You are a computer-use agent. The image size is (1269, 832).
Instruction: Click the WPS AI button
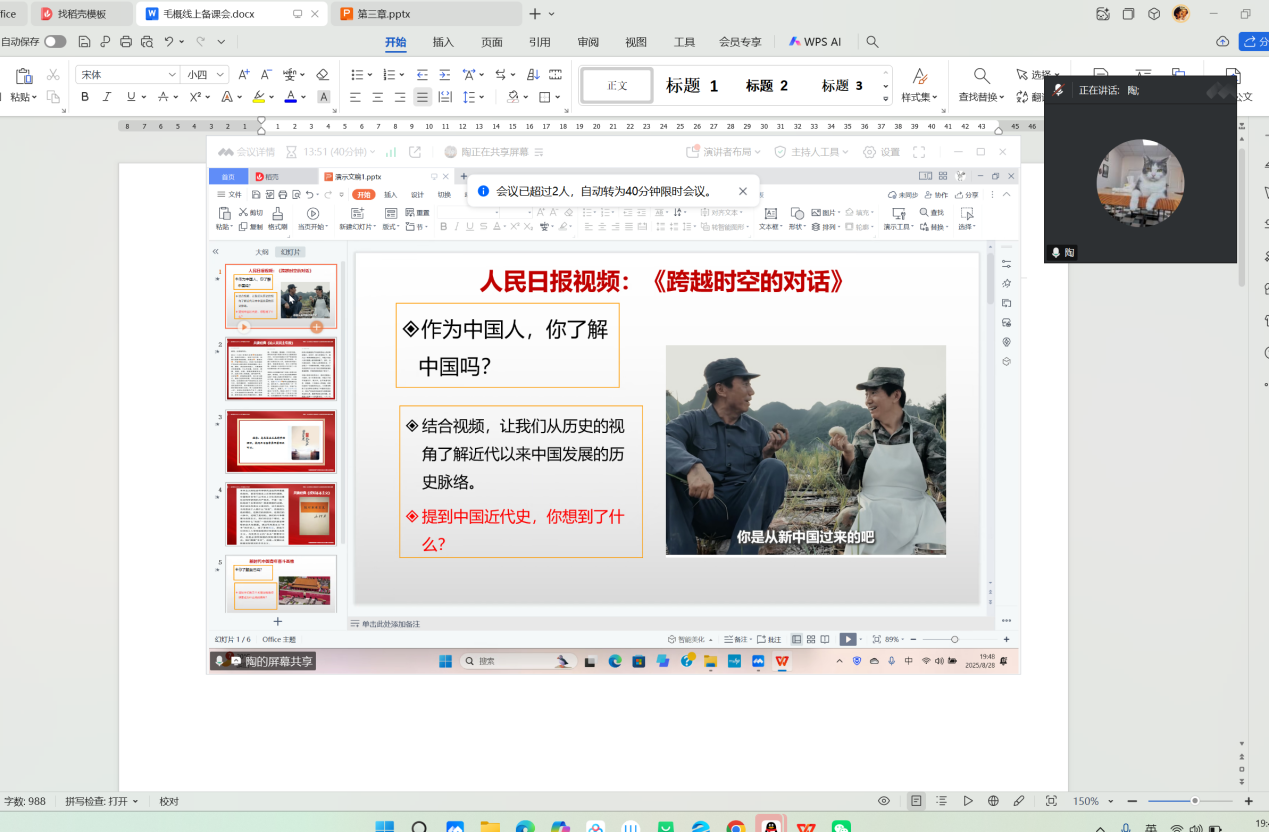coord(815,42)
